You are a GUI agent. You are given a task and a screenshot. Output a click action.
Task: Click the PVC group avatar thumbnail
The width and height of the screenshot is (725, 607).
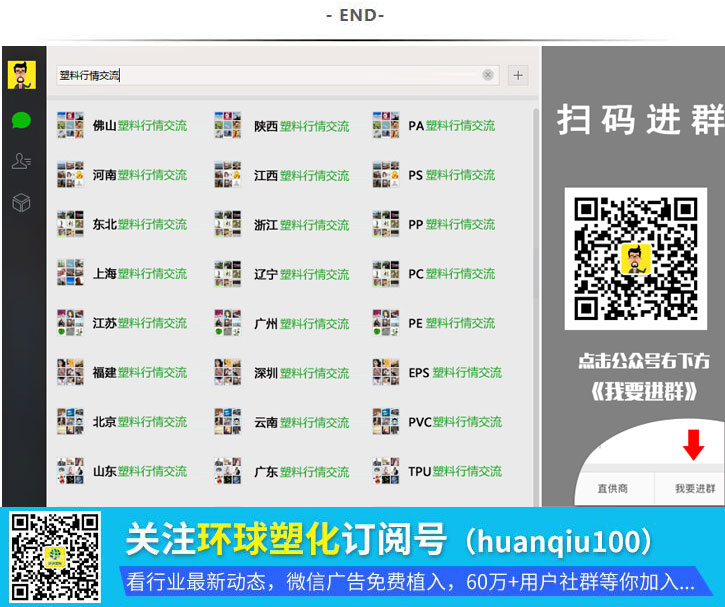386,422
